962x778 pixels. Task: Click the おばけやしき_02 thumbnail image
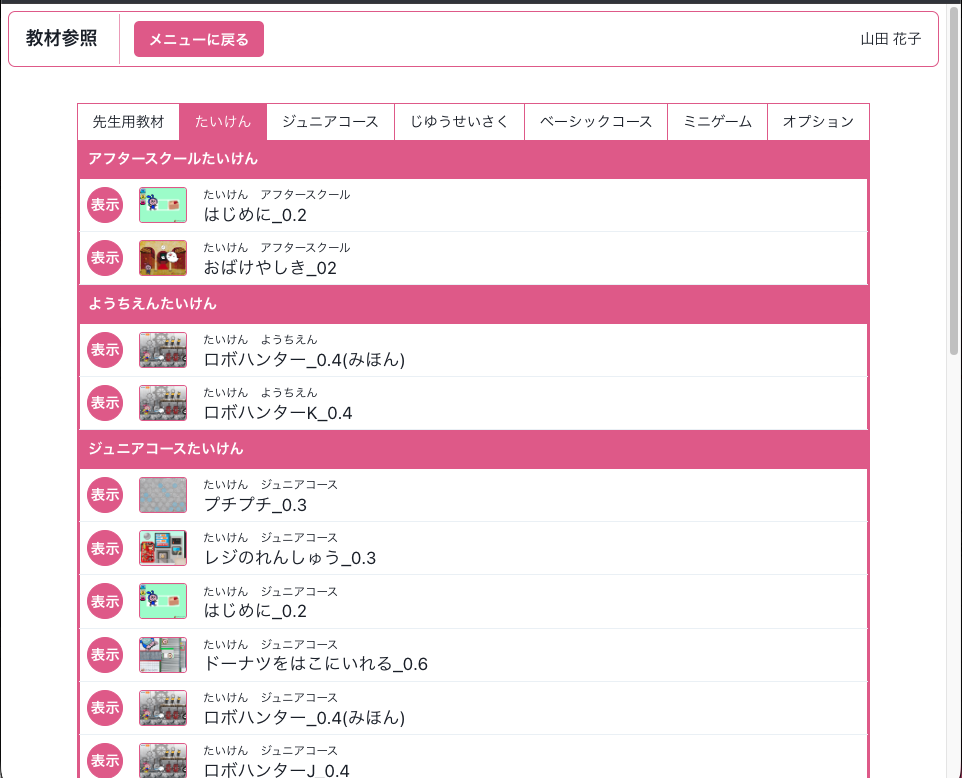tap(162, 258)
